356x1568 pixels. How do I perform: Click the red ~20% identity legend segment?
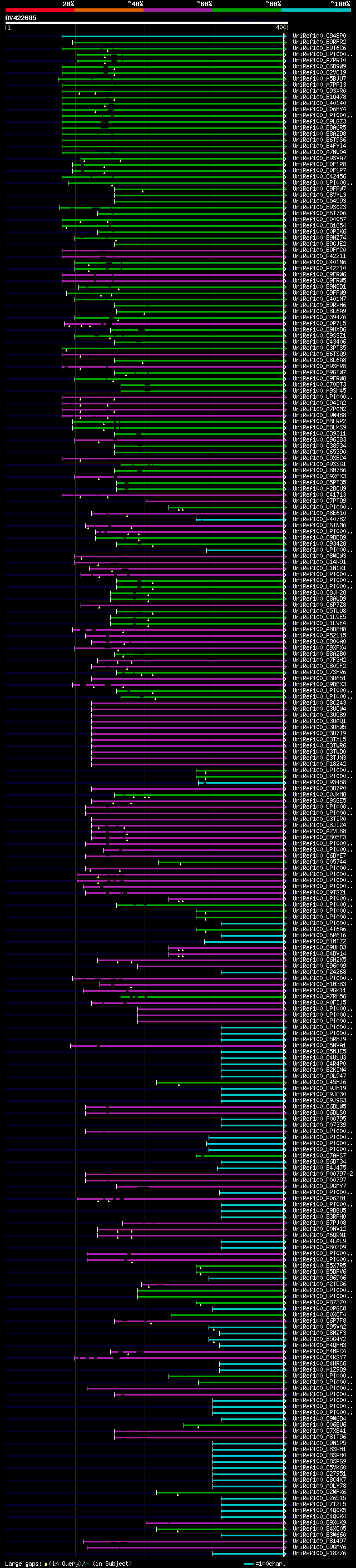(39, 10)
